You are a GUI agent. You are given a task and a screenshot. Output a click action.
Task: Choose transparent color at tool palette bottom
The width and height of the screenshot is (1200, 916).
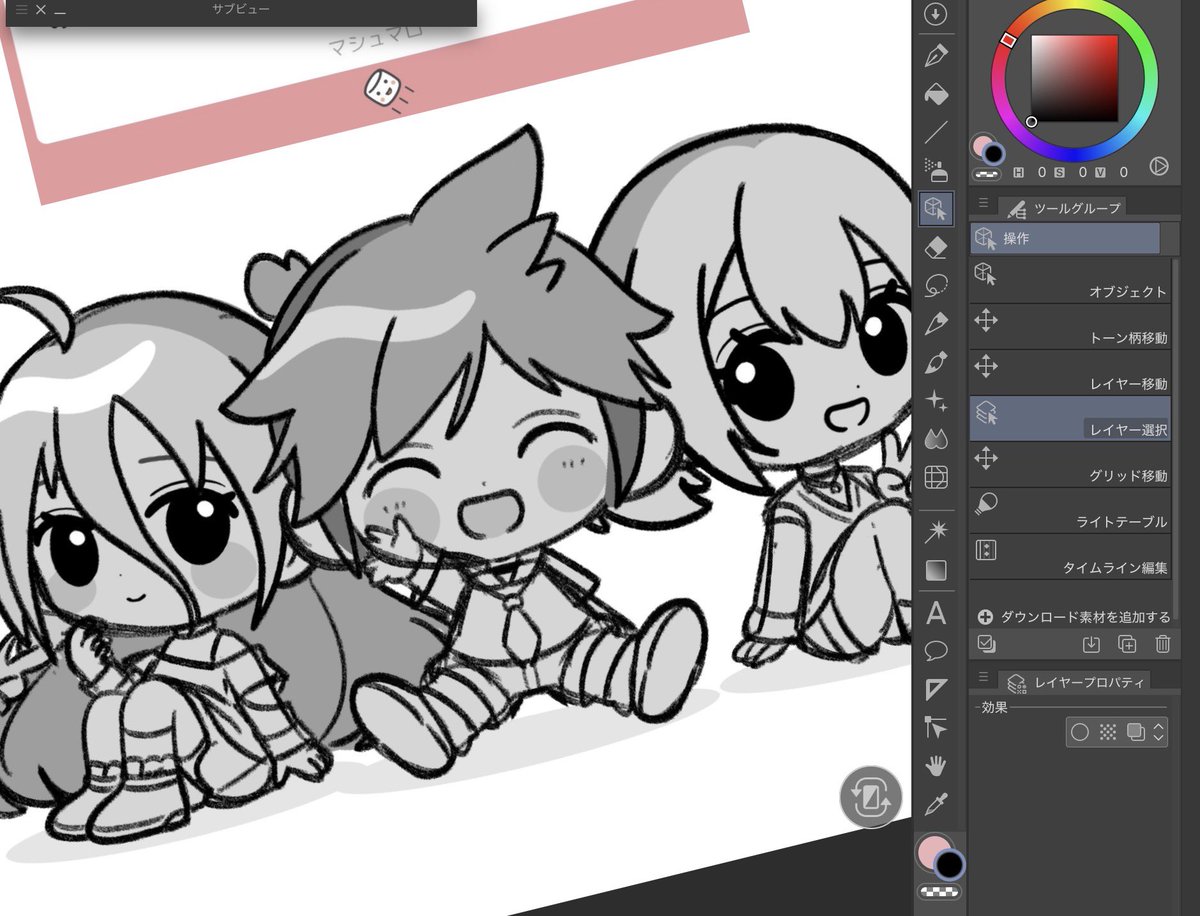click(939, 892)
